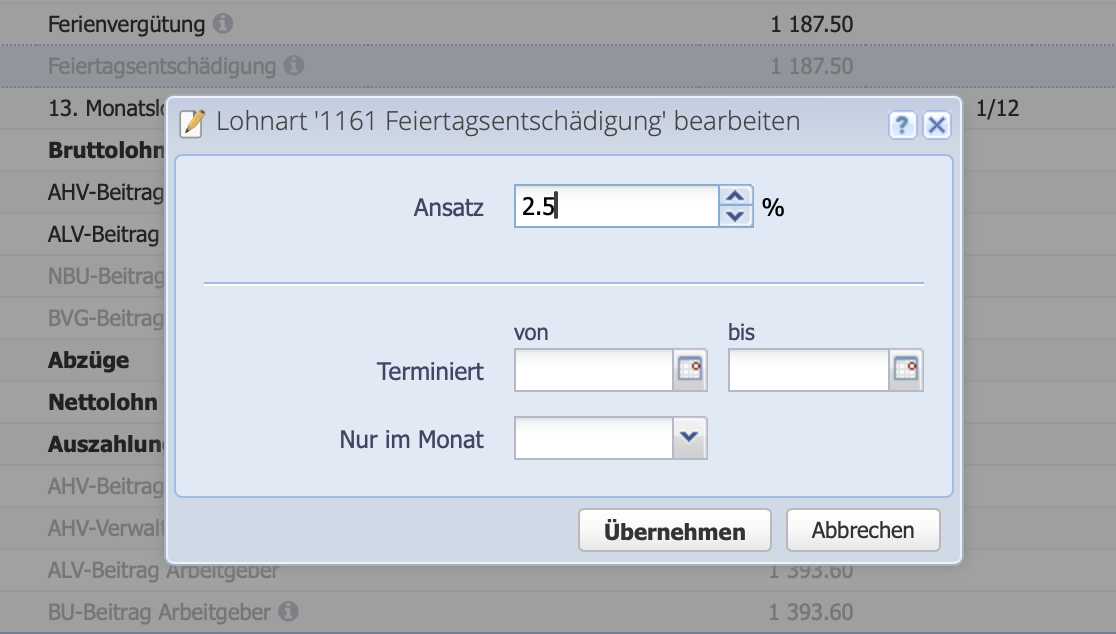Open help with the question mark icon
This screenshot has width=1116, height=634.
(x=902, y=124)
